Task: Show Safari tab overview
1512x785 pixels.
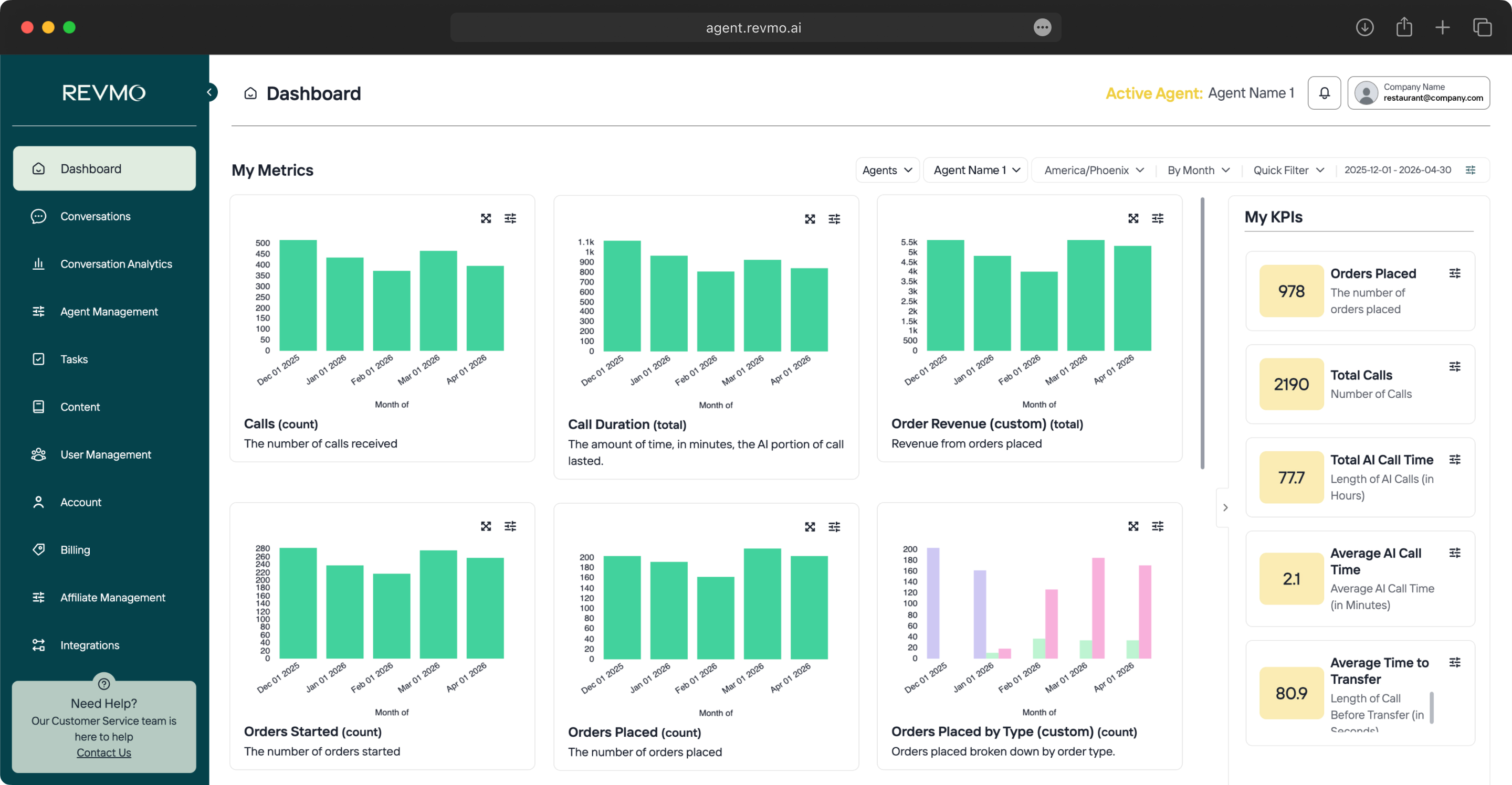Action: point(1482,27)
